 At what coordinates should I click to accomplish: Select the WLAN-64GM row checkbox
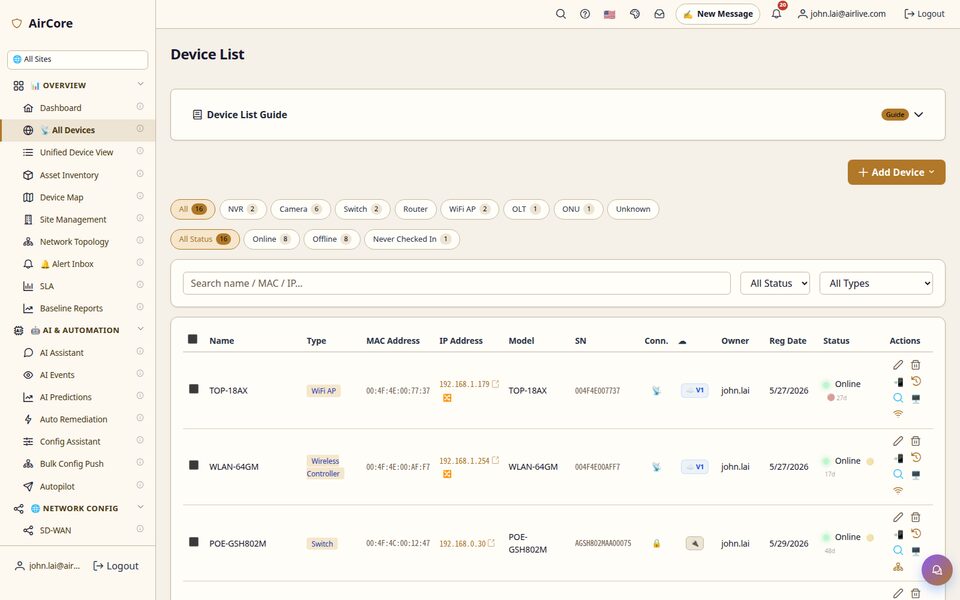tap(193, 465)
